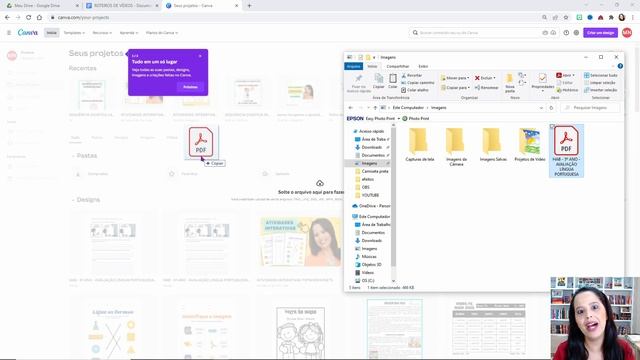Image resolution: width=640 pixels, height=360 pixels.
Task: Open the Mover para dropdown
Action: pos(455,78)
